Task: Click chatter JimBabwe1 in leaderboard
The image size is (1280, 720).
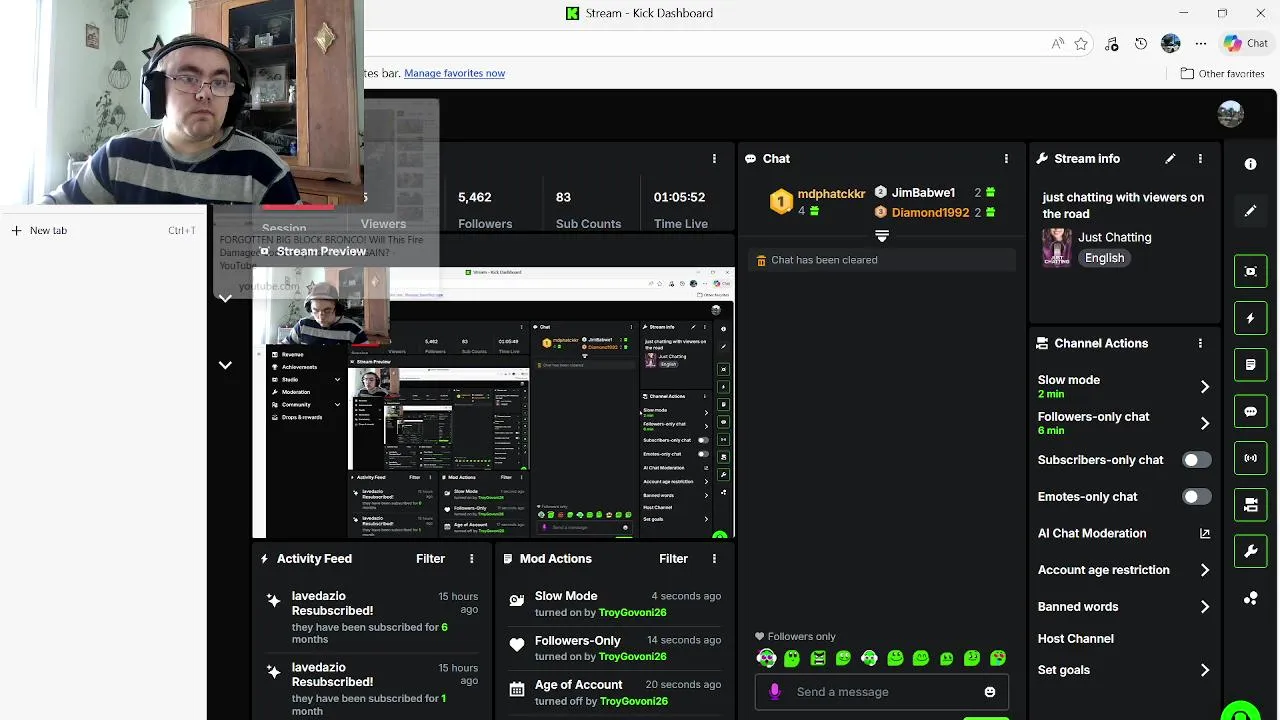Action: pyautogui.click(x=923, y=193)
